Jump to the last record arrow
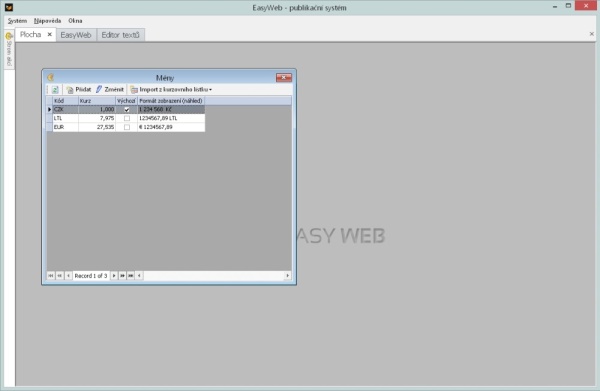This screenshot has height=391, width=600. tap(131, 275)
